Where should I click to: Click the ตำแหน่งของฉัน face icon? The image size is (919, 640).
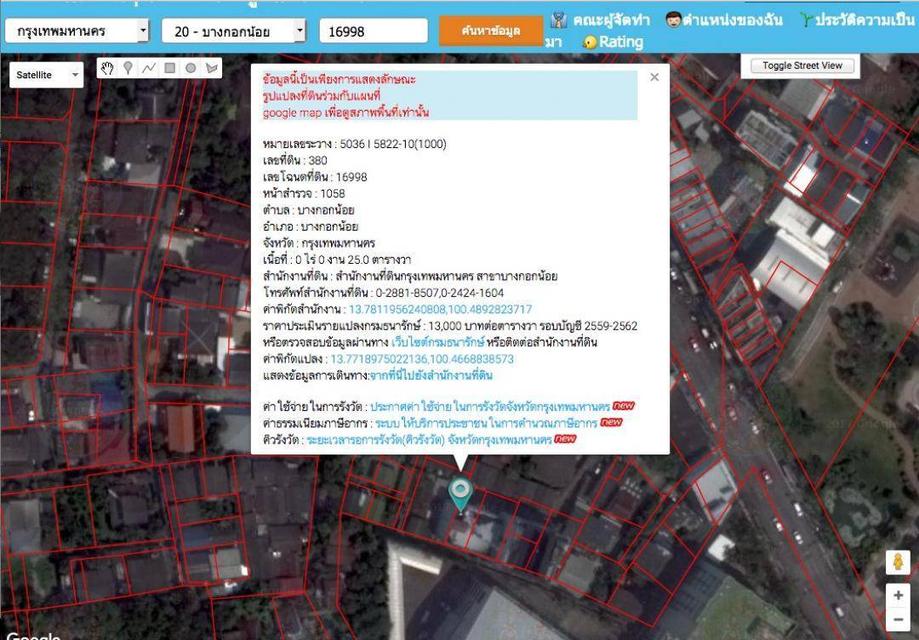[x=673, y=19]
